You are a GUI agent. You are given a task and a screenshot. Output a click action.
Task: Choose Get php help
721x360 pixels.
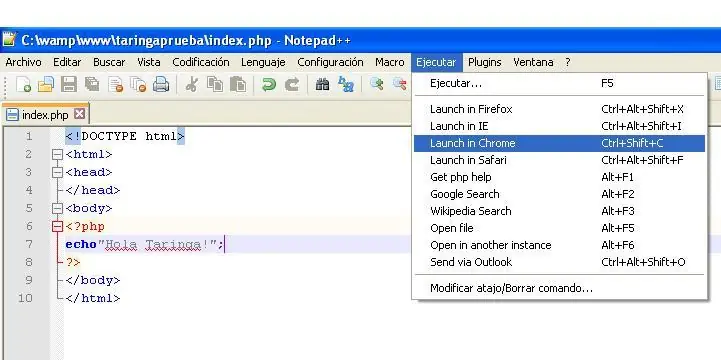click(x=559, y=177)
